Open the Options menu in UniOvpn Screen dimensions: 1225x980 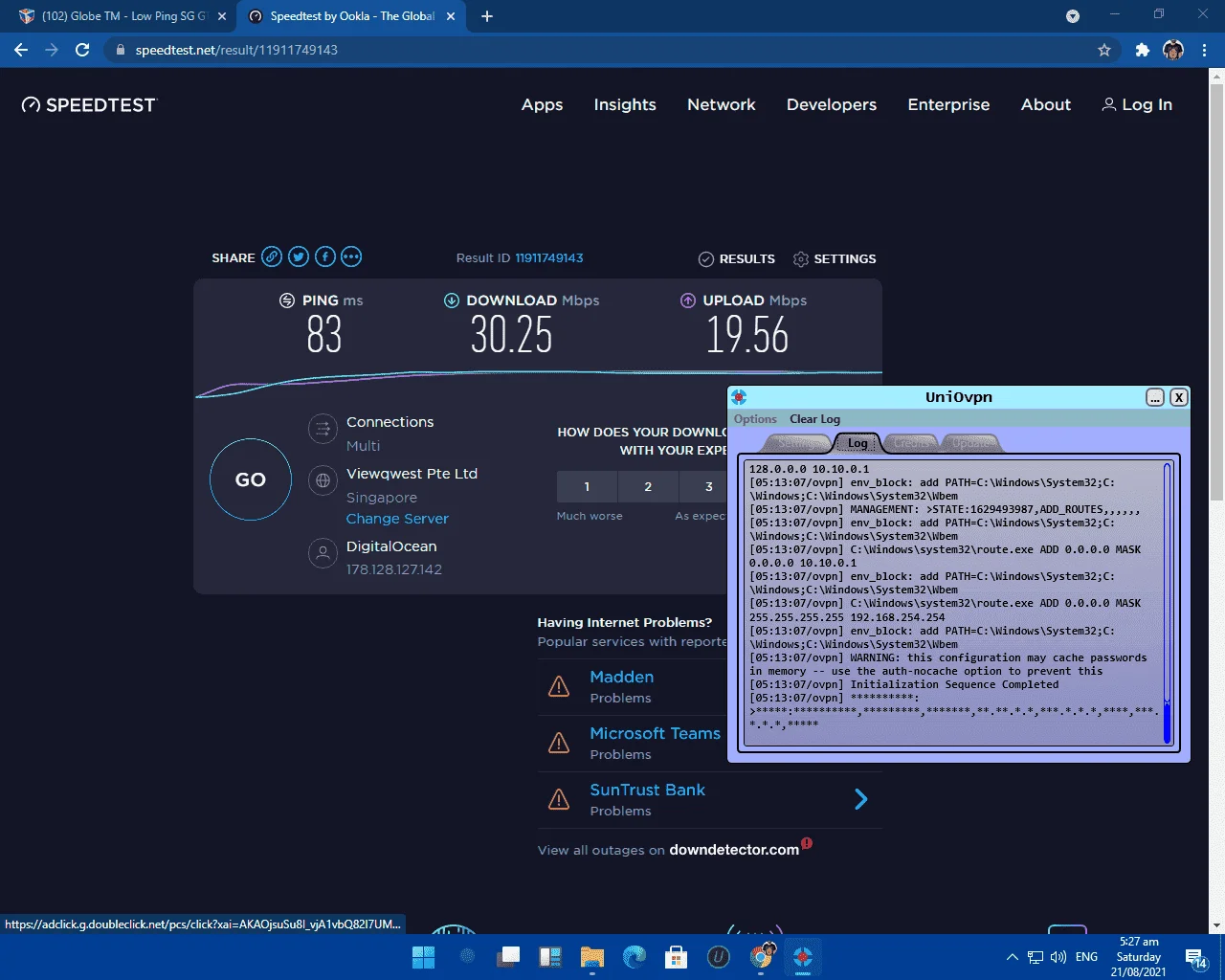tap(755, 419)
